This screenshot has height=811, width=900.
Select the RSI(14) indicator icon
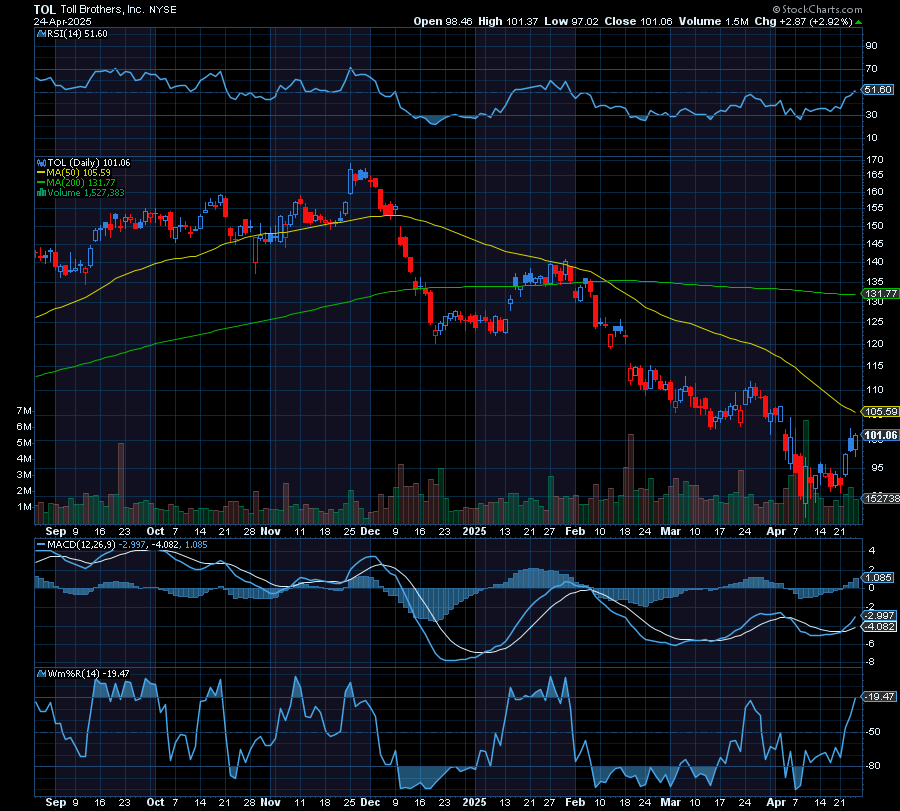[x=41, y=33]
